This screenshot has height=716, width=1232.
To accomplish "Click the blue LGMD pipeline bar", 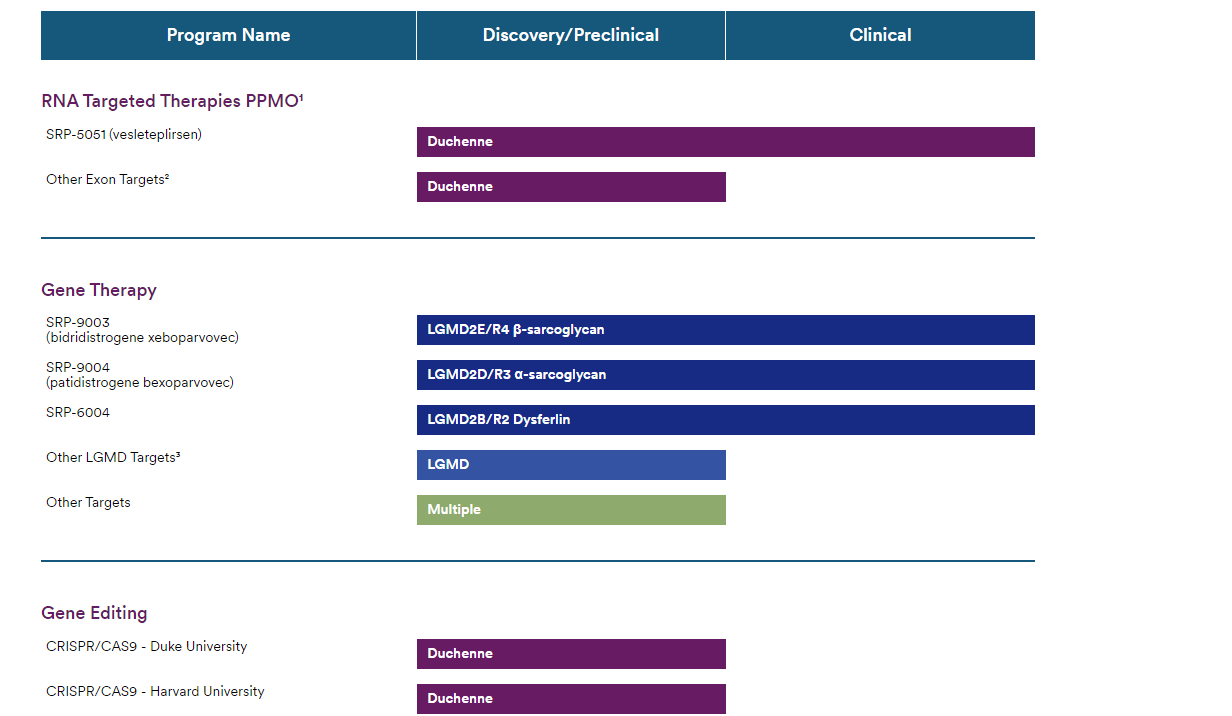I will point(570,465).
